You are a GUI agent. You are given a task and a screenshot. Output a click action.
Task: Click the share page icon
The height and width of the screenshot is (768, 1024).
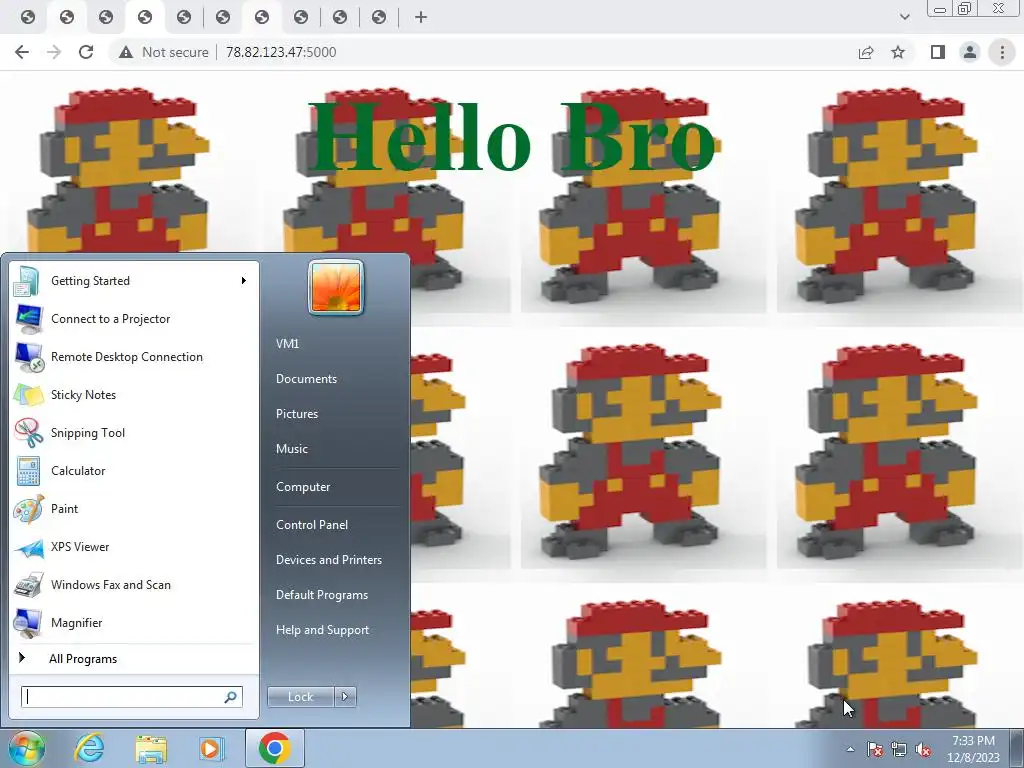click(x=866, y=52)
